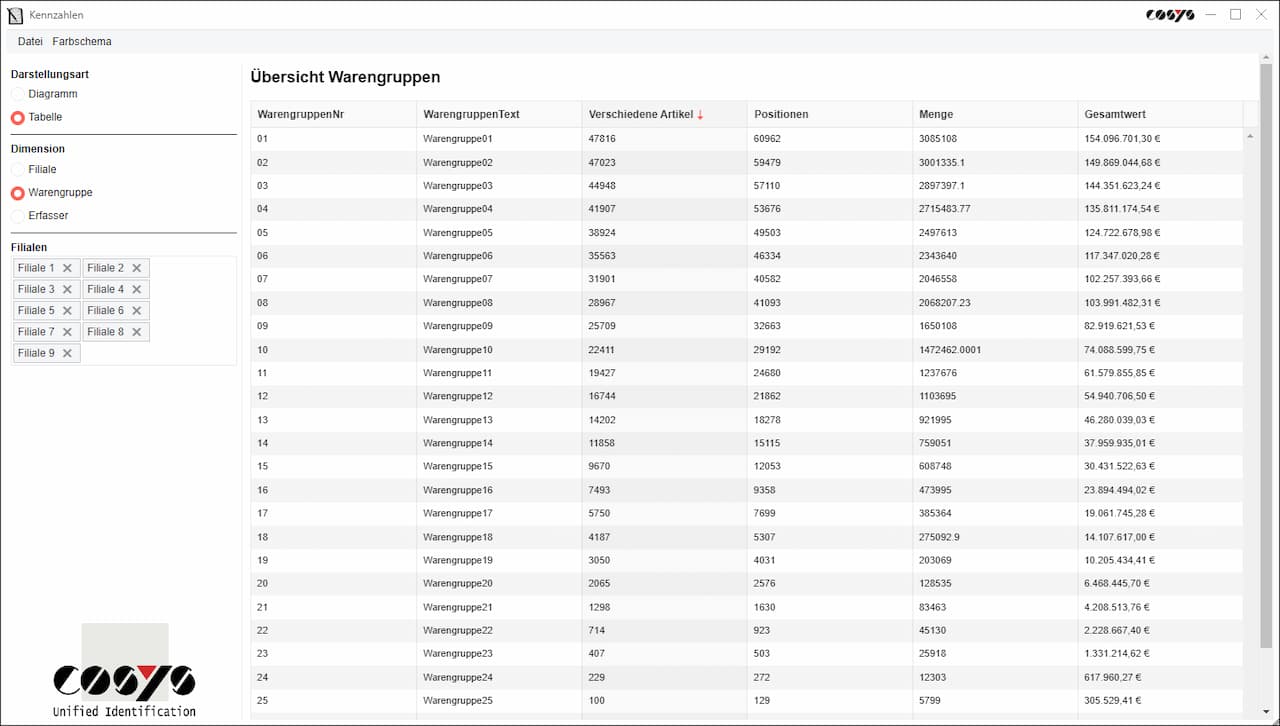Click the Positionen value 21862
Image resolution: width=1280 pixels, height=726 pixels.
point(767,396)
